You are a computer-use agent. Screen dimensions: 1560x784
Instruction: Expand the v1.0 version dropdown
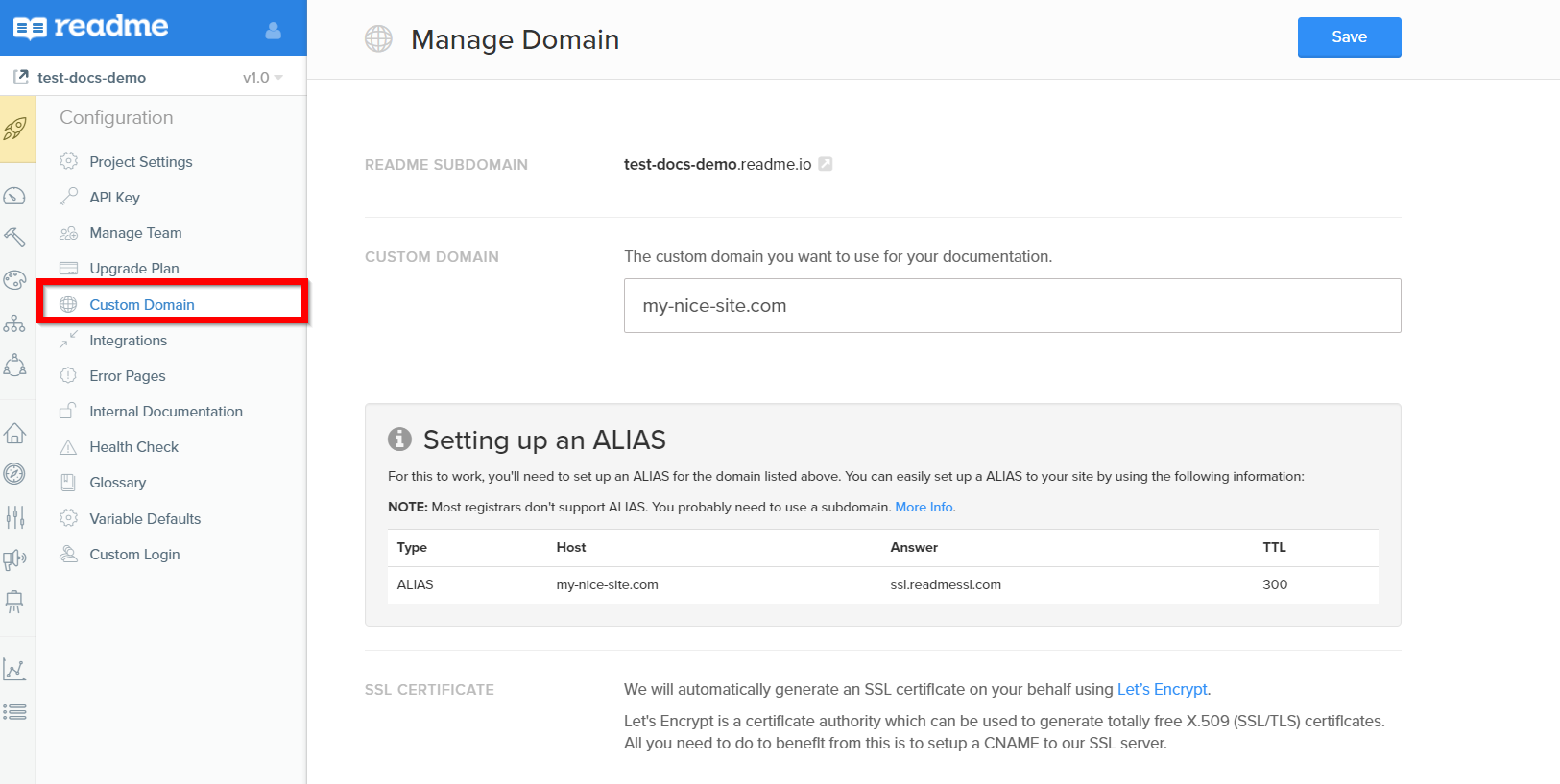tap(263, 77)
